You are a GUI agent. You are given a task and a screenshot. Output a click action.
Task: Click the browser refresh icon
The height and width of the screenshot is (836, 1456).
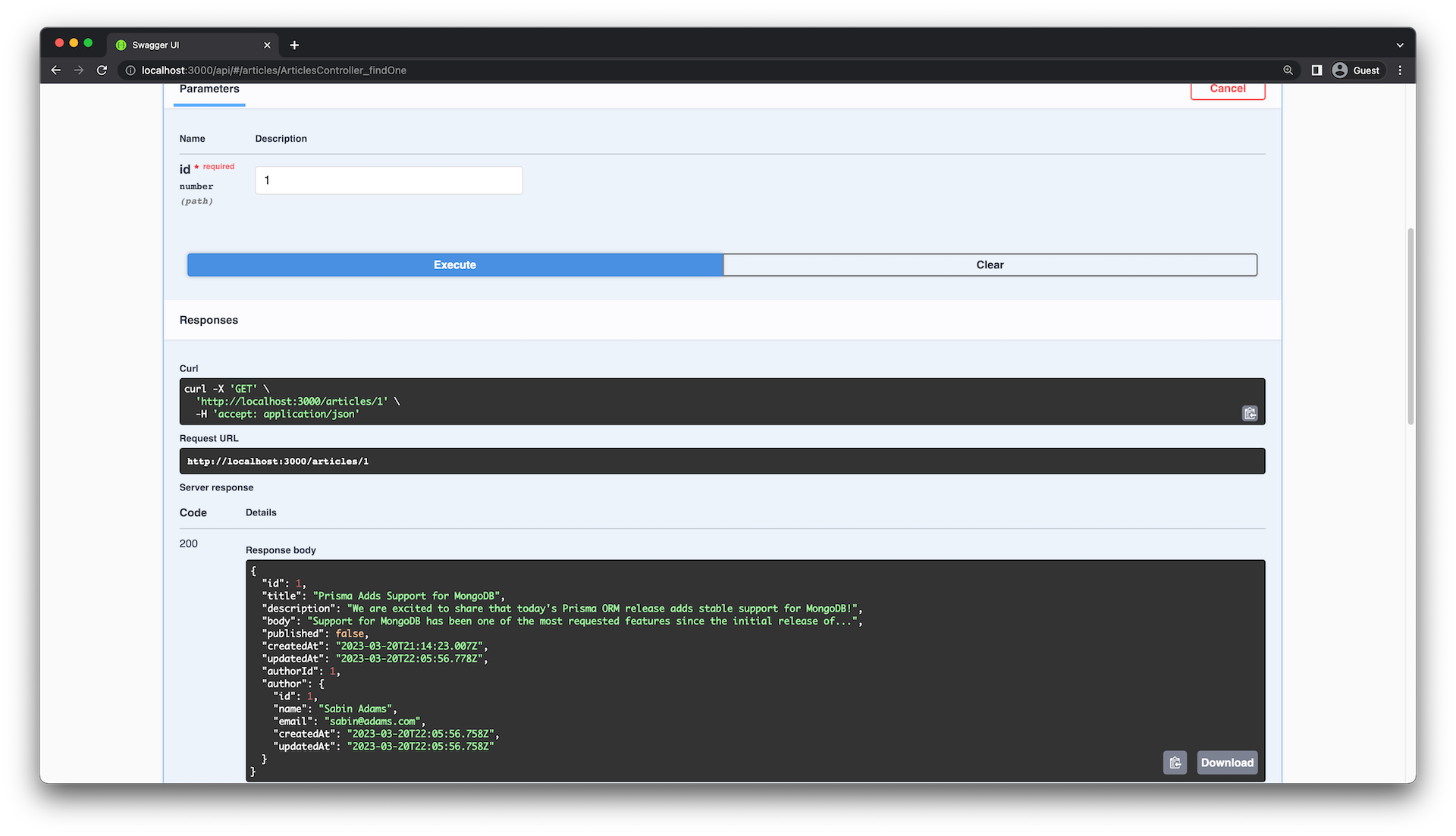click(101, 70)
